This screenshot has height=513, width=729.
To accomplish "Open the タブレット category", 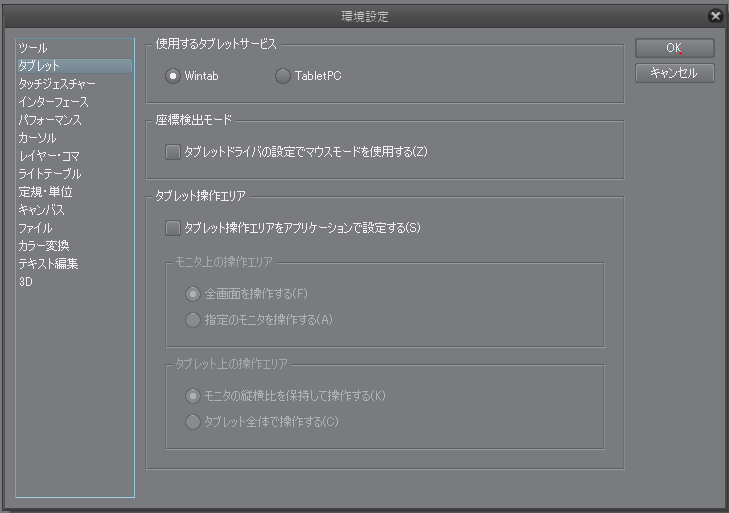I will click(x=75, y=66).
